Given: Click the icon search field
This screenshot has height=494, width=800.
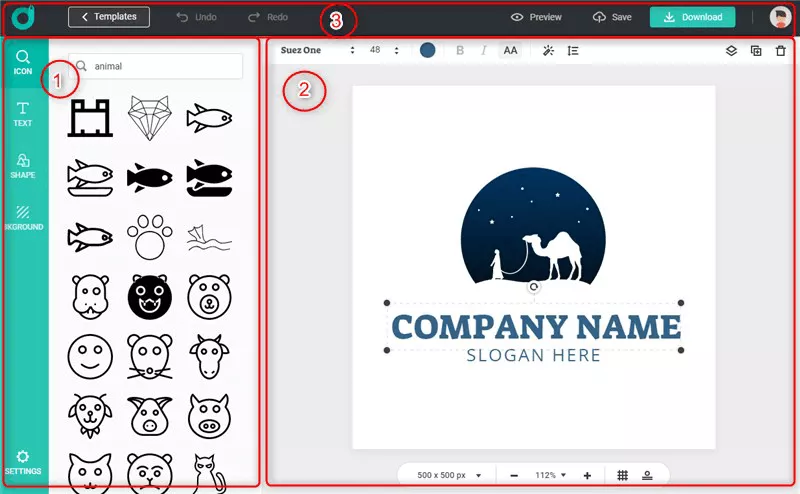Looking at the screenshot, I should (160, 67).
